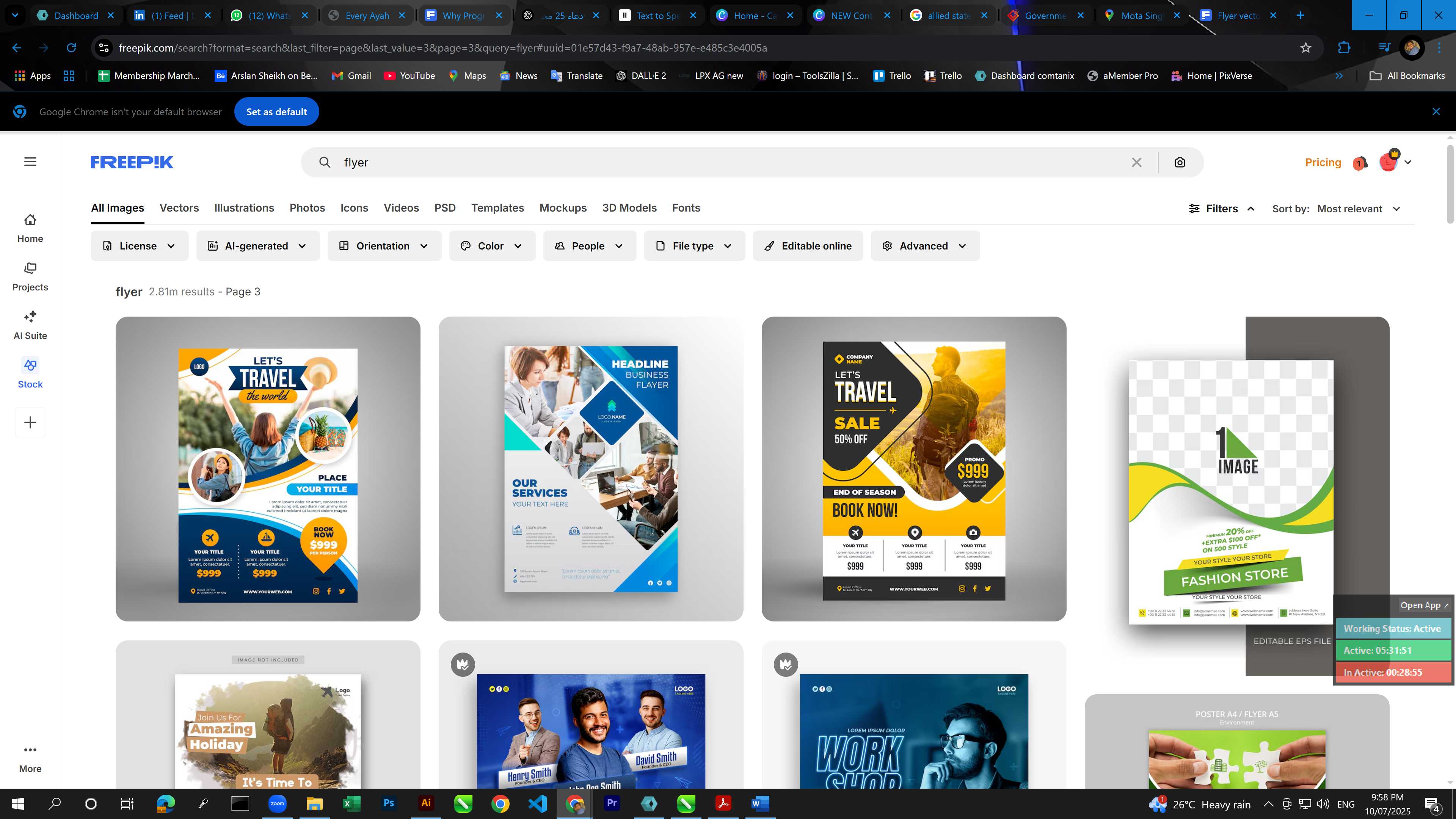Click Open App in tracker widget

1425,605
